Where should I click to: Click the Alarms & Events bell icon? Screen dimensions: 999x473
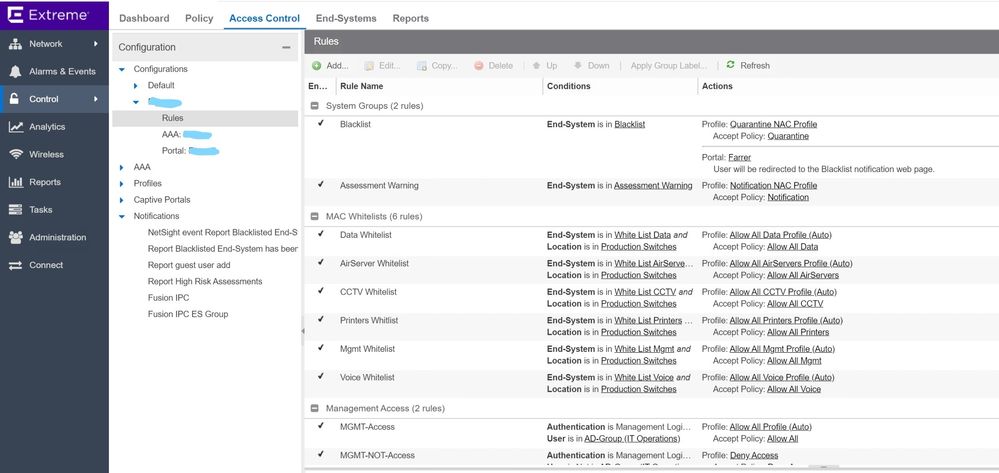15,72
